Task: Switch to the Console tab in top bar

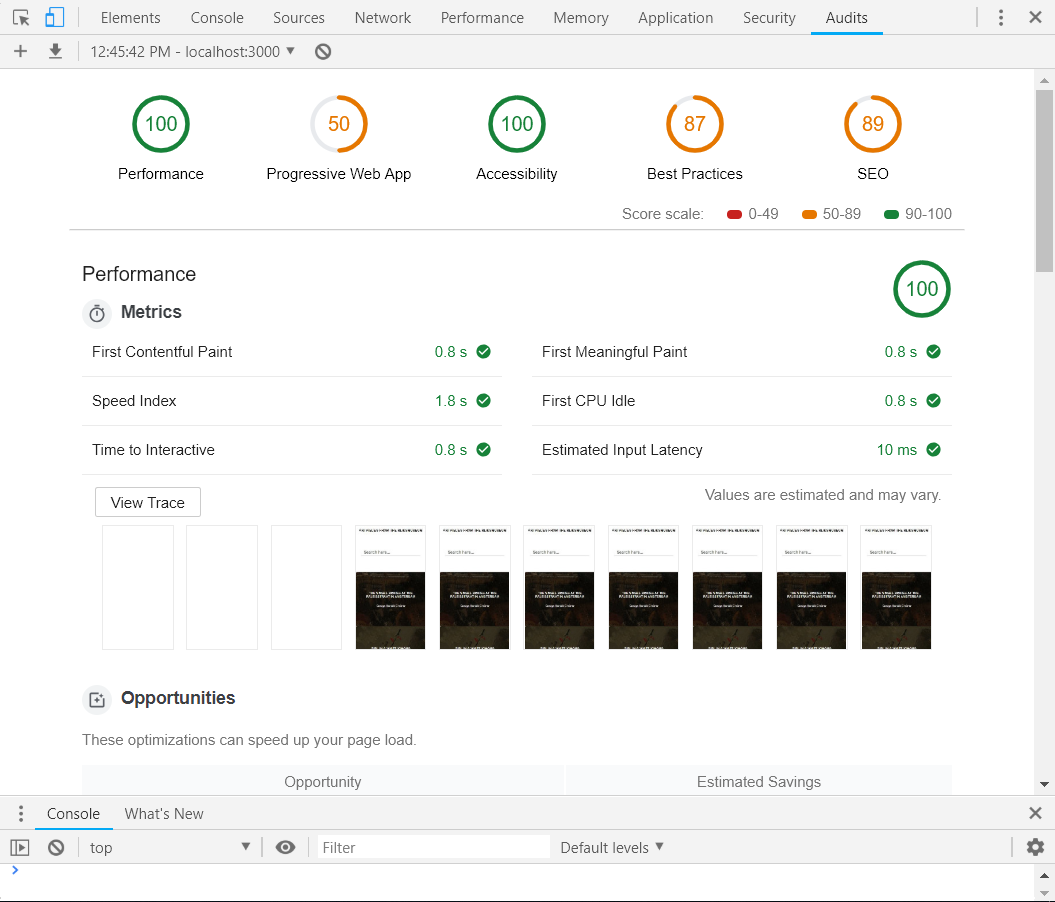Action: [217, 18]
